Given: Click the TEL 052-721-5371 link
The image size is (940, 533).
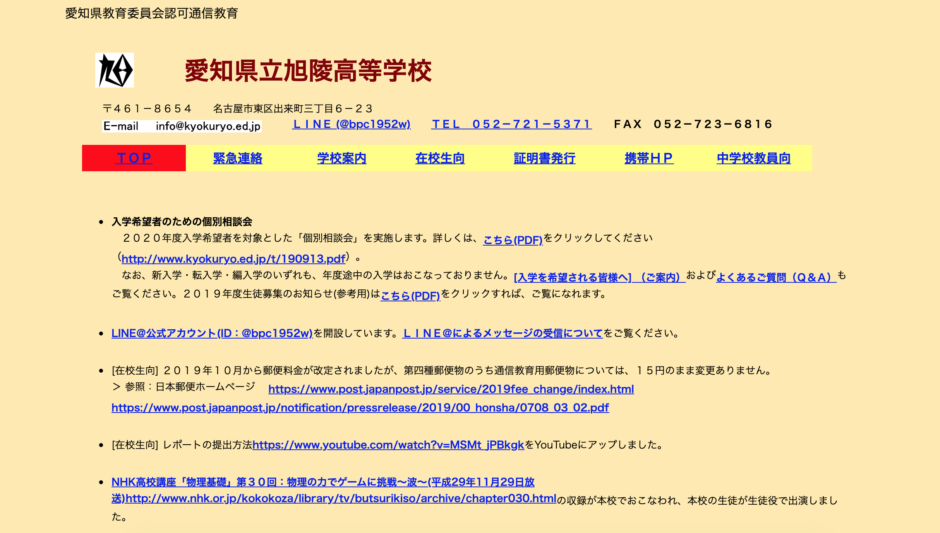Looking at the screenshot, I should [x=511, y=125].
